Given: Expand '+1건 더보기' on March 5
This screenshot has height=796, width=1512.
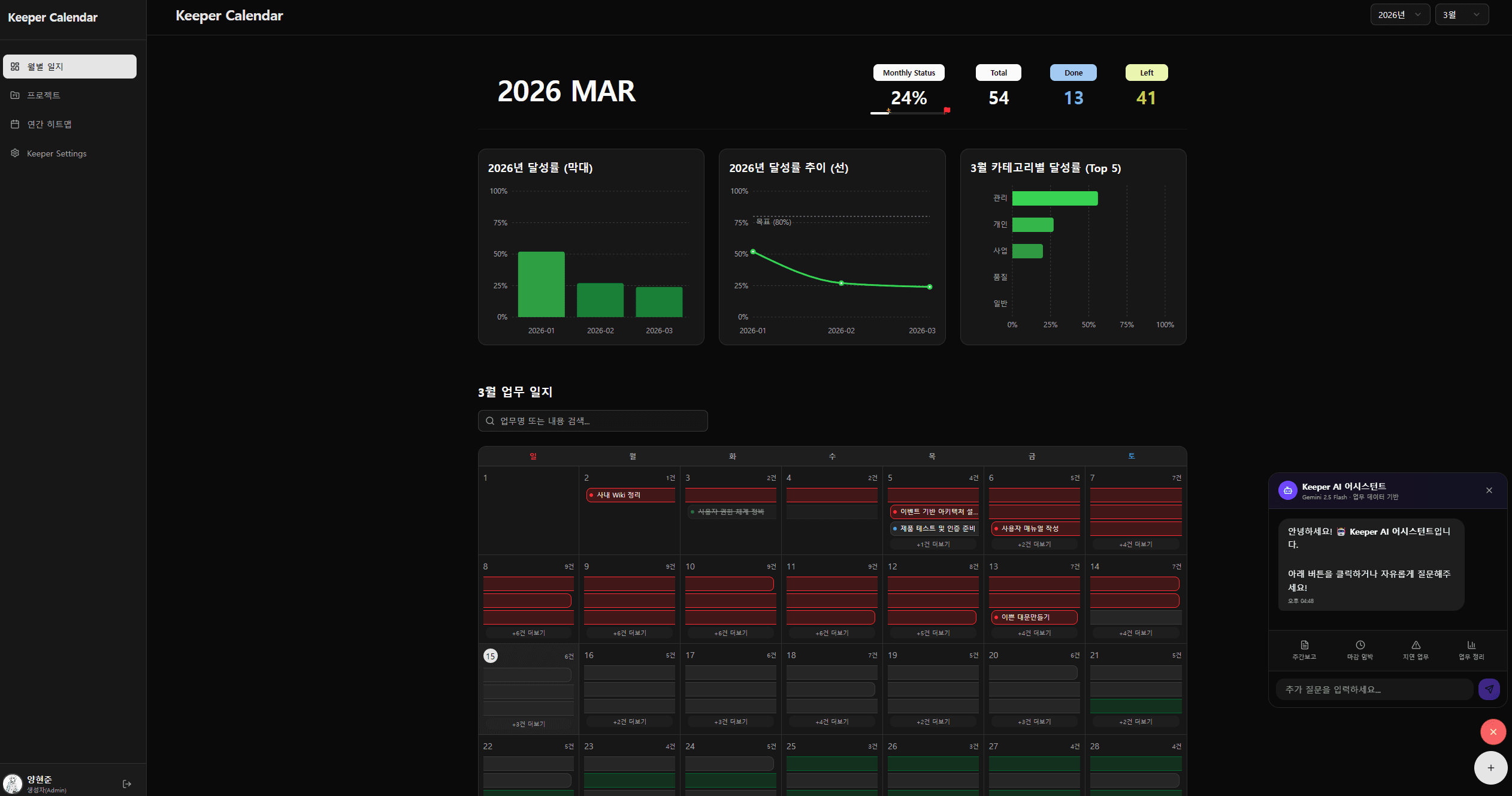Looking at the screenshot, I should point(933,544).
